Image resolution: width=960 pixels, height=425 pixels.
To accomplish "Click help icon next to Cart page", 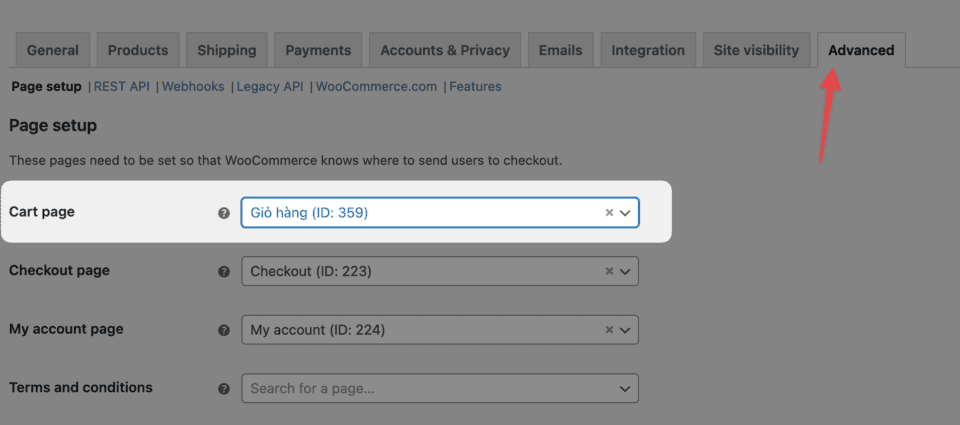I will (224, 213).
